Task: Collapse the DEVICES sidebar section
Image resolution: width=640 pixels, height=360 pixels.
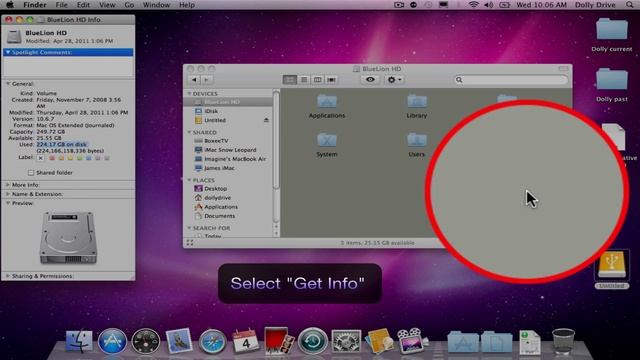Action: [189, 93]
